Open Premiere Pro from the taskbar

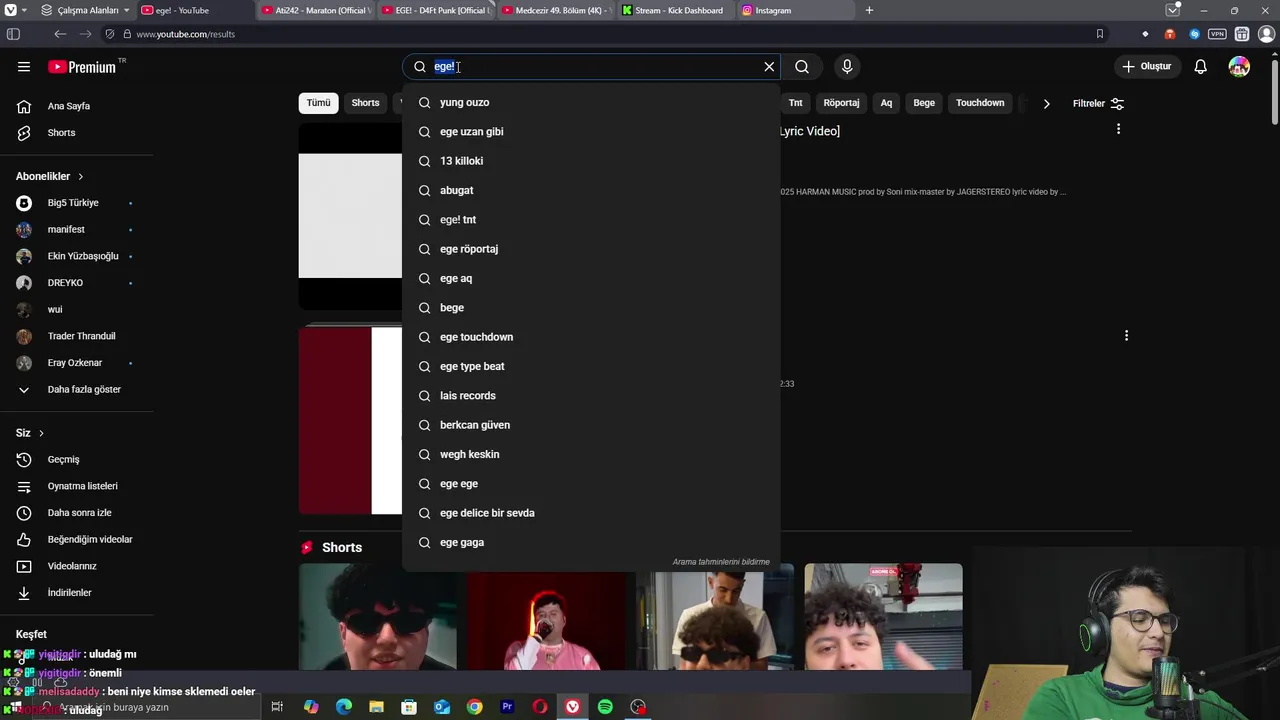[507, 707]
